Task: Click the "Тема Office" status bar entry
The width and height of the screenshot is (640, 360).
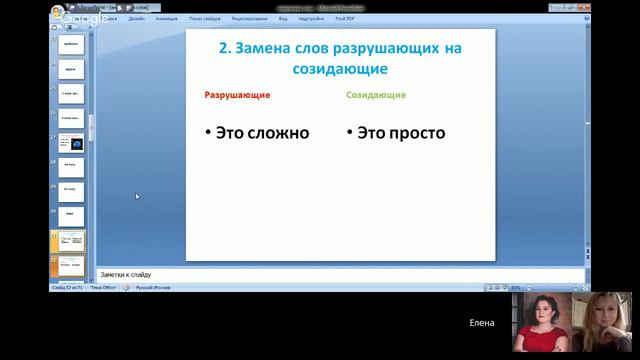Action: coord(103,288)
